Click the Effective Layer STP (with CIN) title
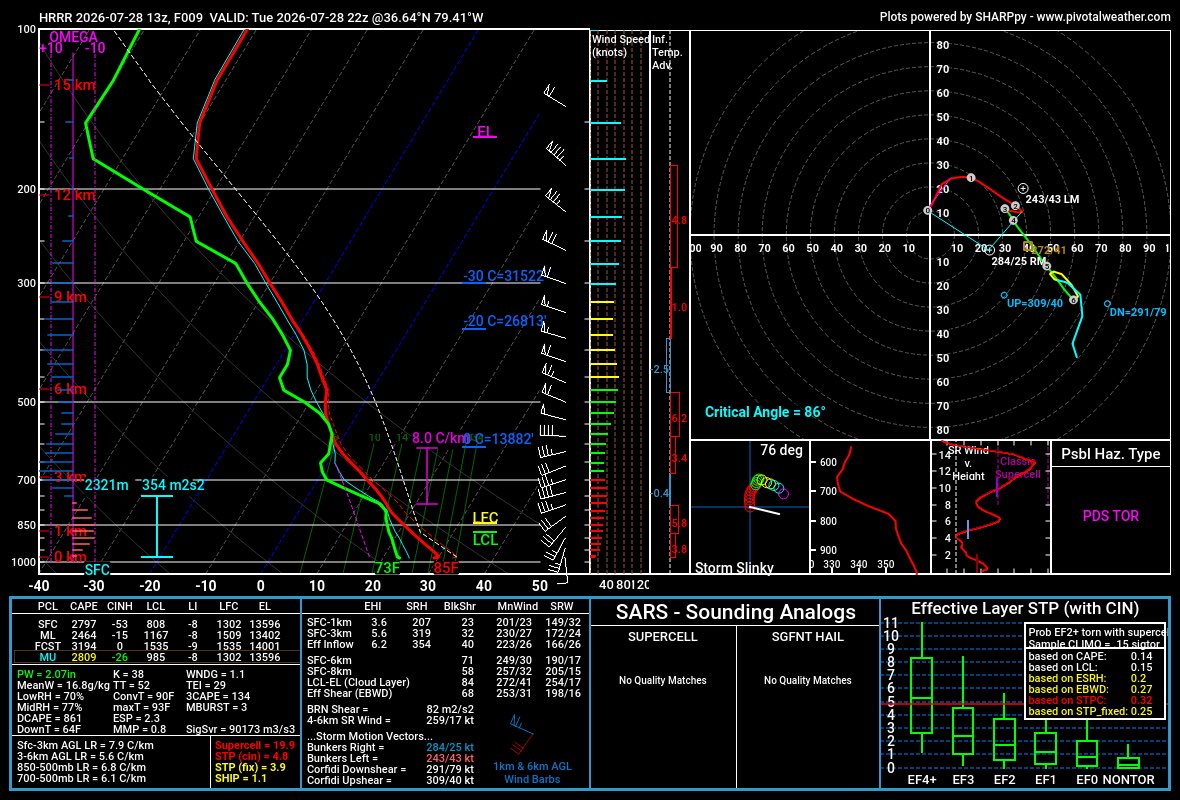This screenshot has height=800, width=1180. click(x=1025, y=609)
